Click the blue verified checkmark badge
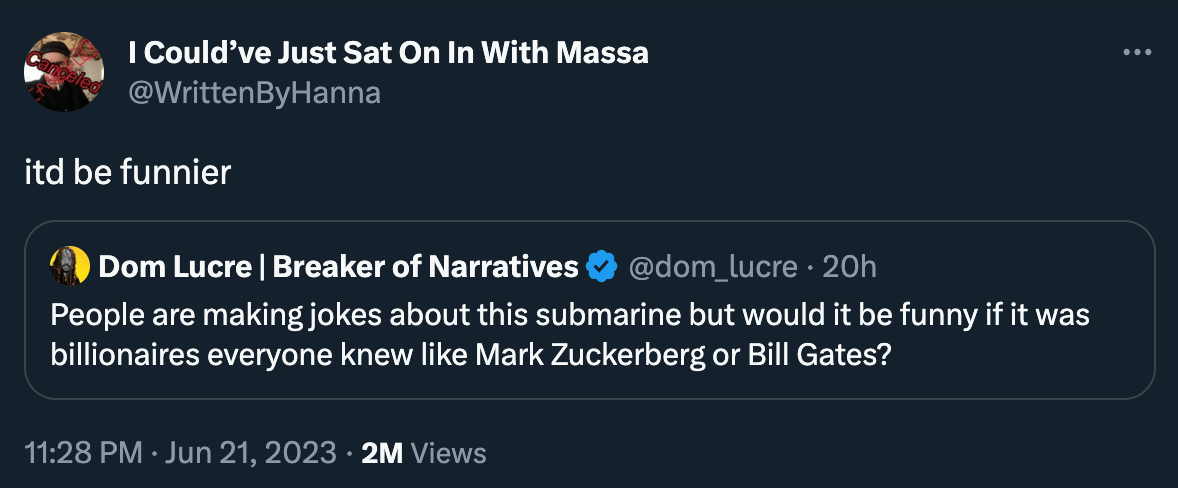1178x488 pixels. 600,267
